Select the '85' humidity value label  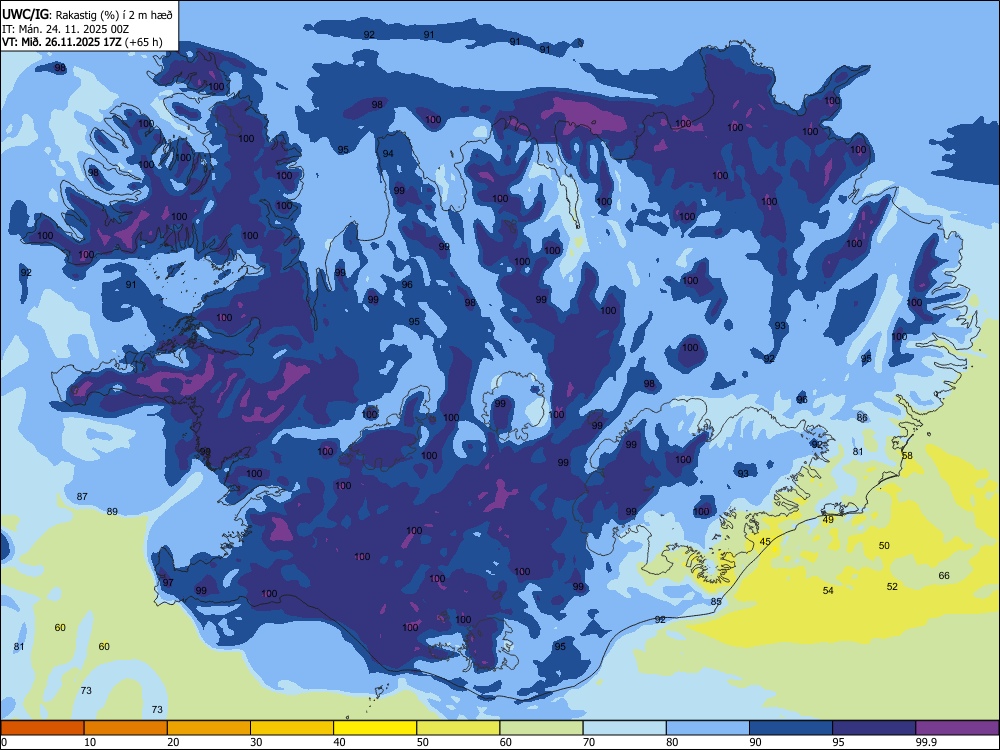coord(716,601)
